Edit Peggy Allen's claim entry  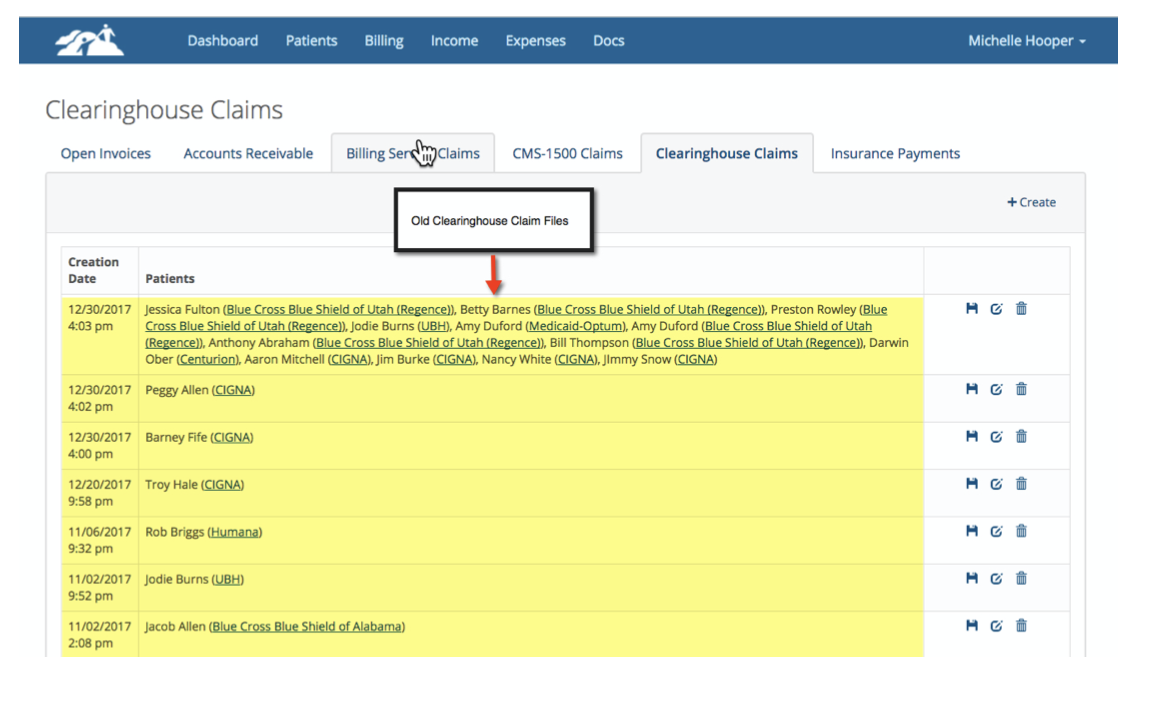click(996, 389)
